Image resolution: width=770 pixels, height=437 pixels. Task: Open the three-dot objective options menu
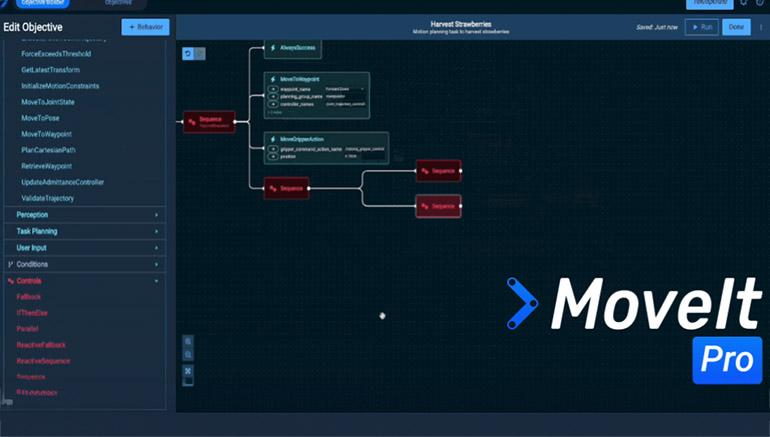point(762,27)
